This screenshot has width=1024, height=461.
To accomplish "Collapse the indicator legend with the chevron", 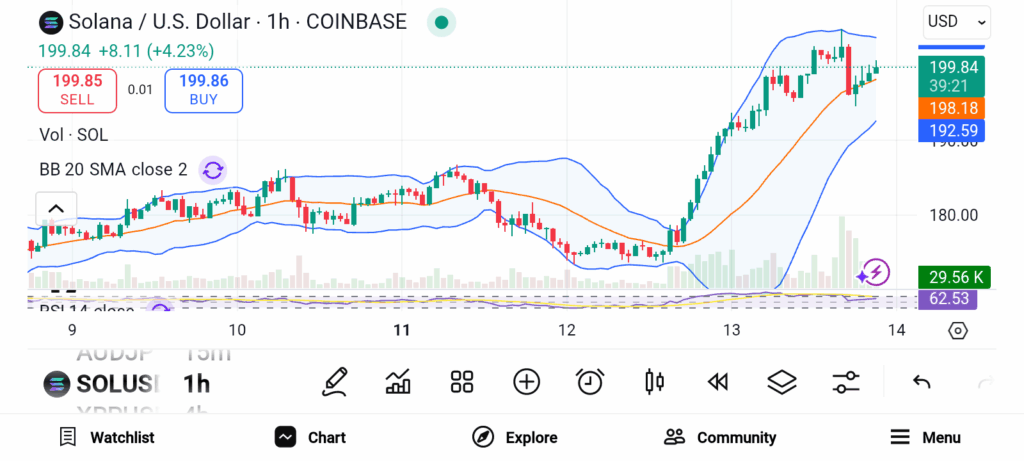I will 56,209.
